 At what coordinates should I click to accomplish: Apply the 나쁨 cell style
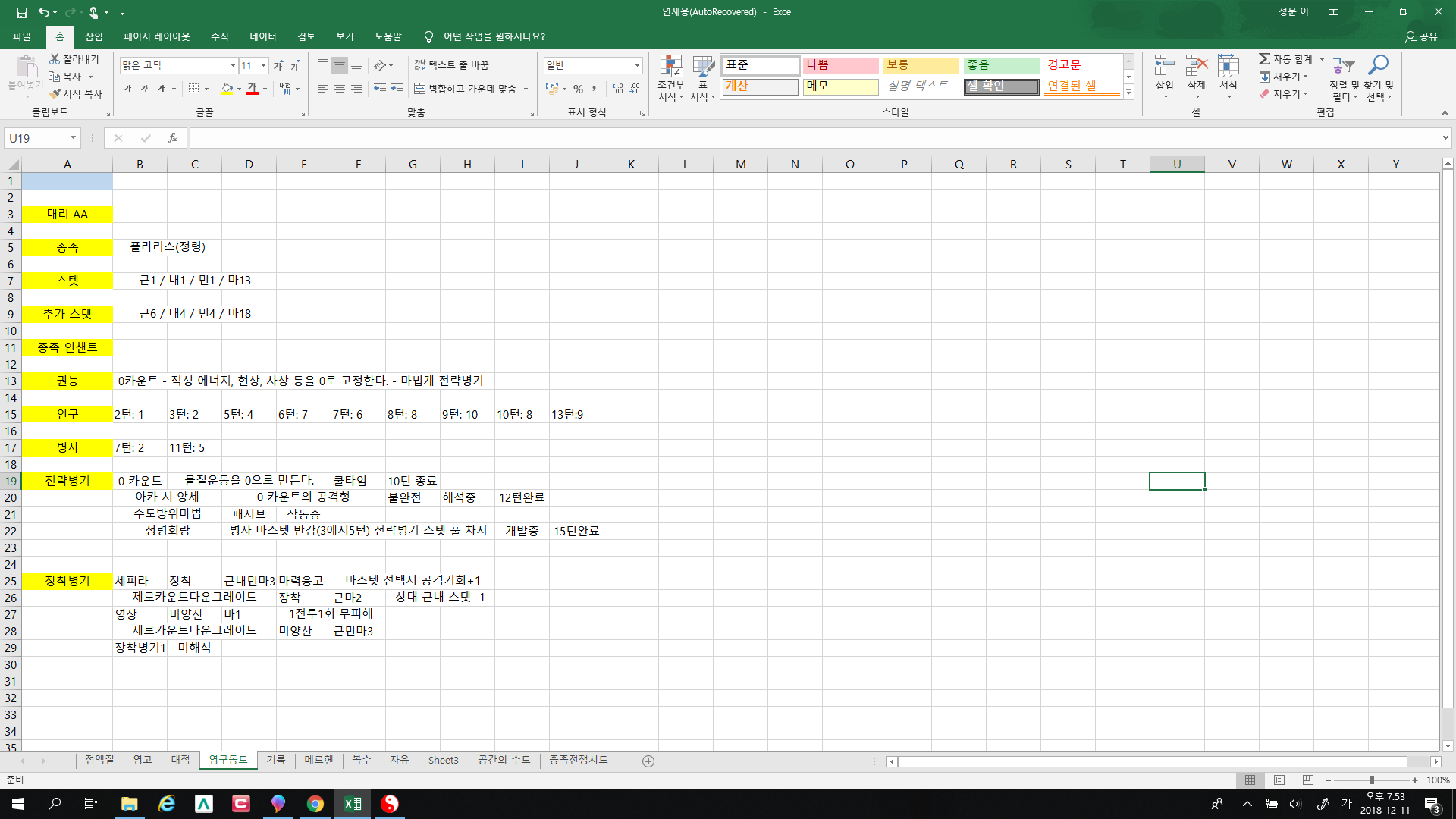tap(840, 65)
